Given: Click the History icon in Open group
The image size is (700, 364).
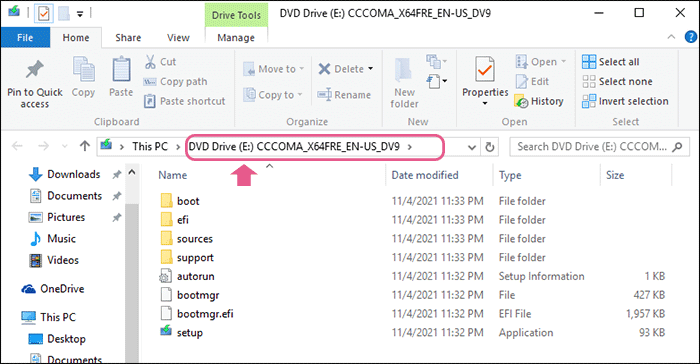Looking at the screenshot, I should (x=521, y=101).
